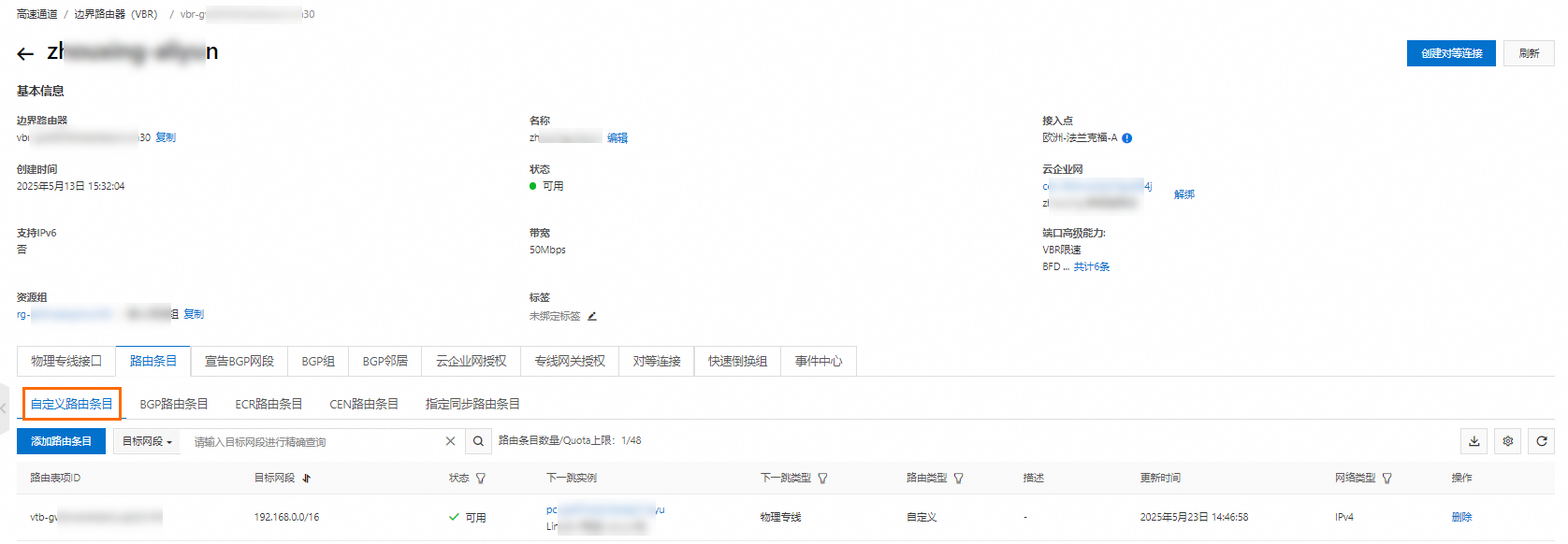The image size is (1568, 544).
Task: Click the resource group rg- ID link
Action: 65,314
